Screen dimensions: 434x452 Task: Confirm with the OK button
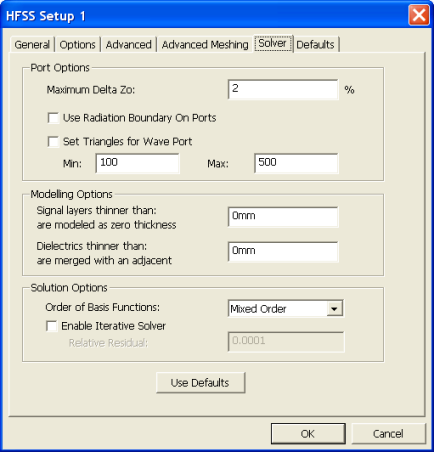click(308, 434)
